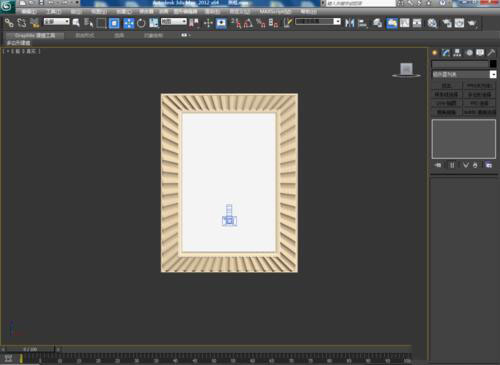Viewport: 500px width, 365px height.
Task: Open the 编辑 menu
Action: (29, 11)
